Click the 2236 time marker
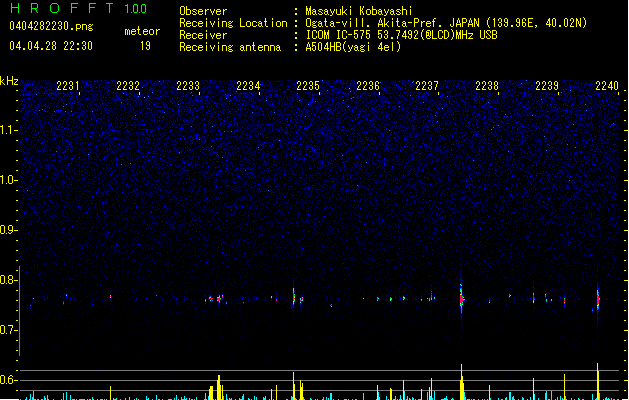 (x=368, y=86)
